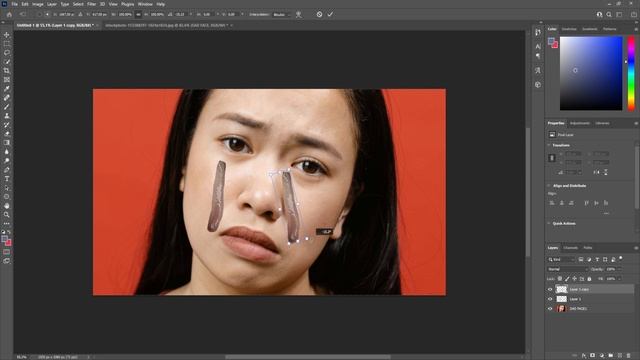
Task: Collapse the Align and Distribute section
Action: 549,186
